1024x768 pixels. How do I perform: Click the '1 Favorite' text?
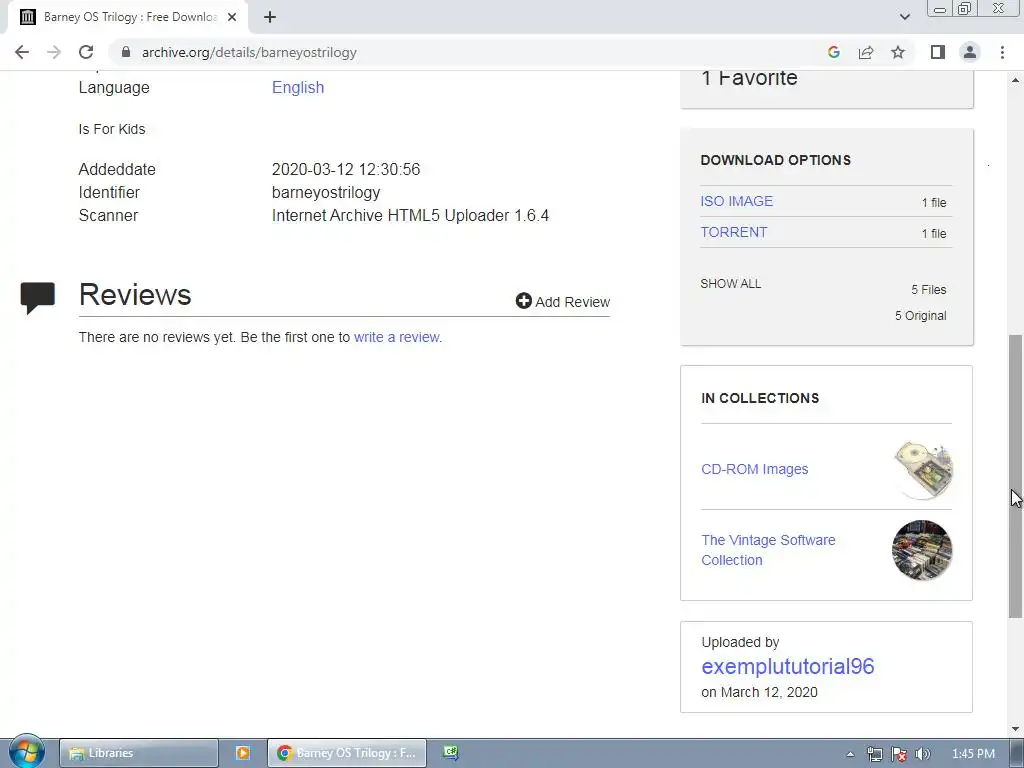click(x=749, y=78)
